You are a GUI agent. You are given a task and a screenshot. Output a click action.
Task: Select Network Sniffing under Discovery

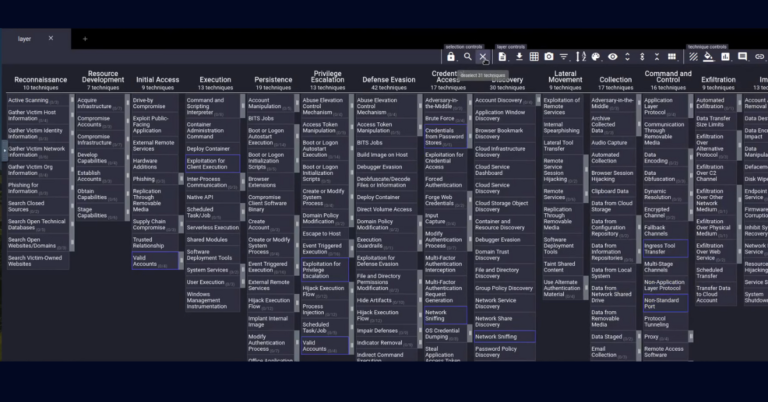[x=504, y=337]
